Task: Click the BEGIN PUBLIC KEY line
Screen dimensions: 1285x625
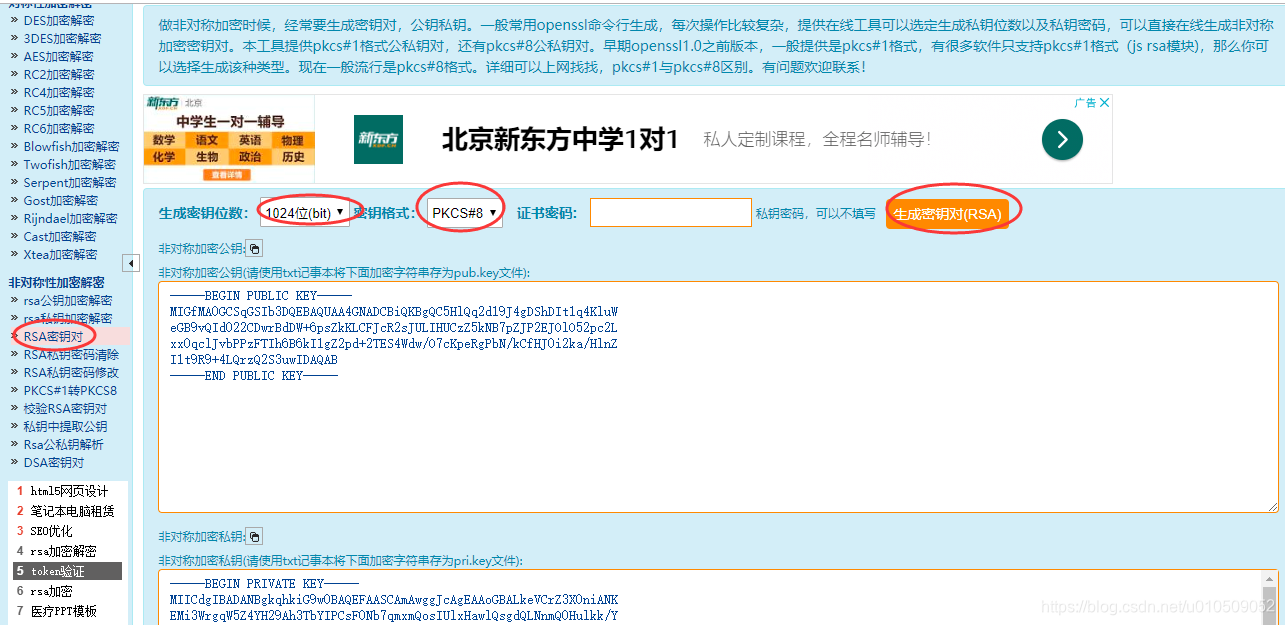Action: pos(260,296)
